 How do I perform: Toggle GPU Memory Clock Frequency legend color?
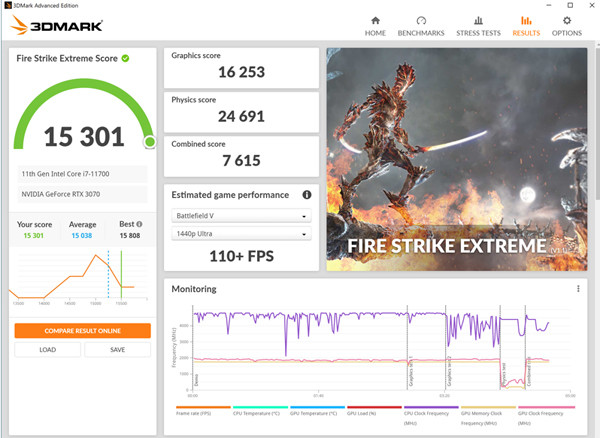click(488, 407)
